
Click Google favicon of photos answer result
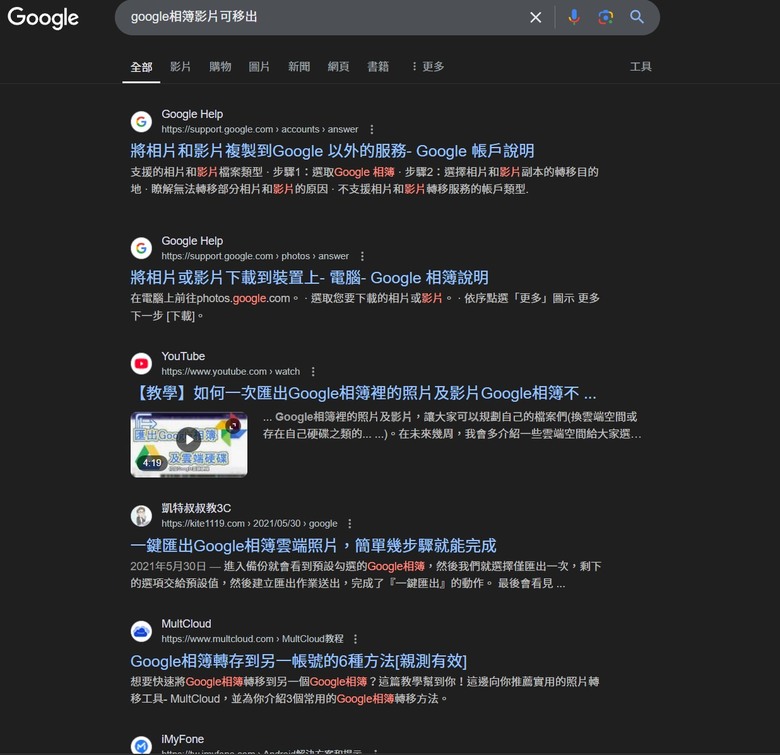tap(141, 248)
